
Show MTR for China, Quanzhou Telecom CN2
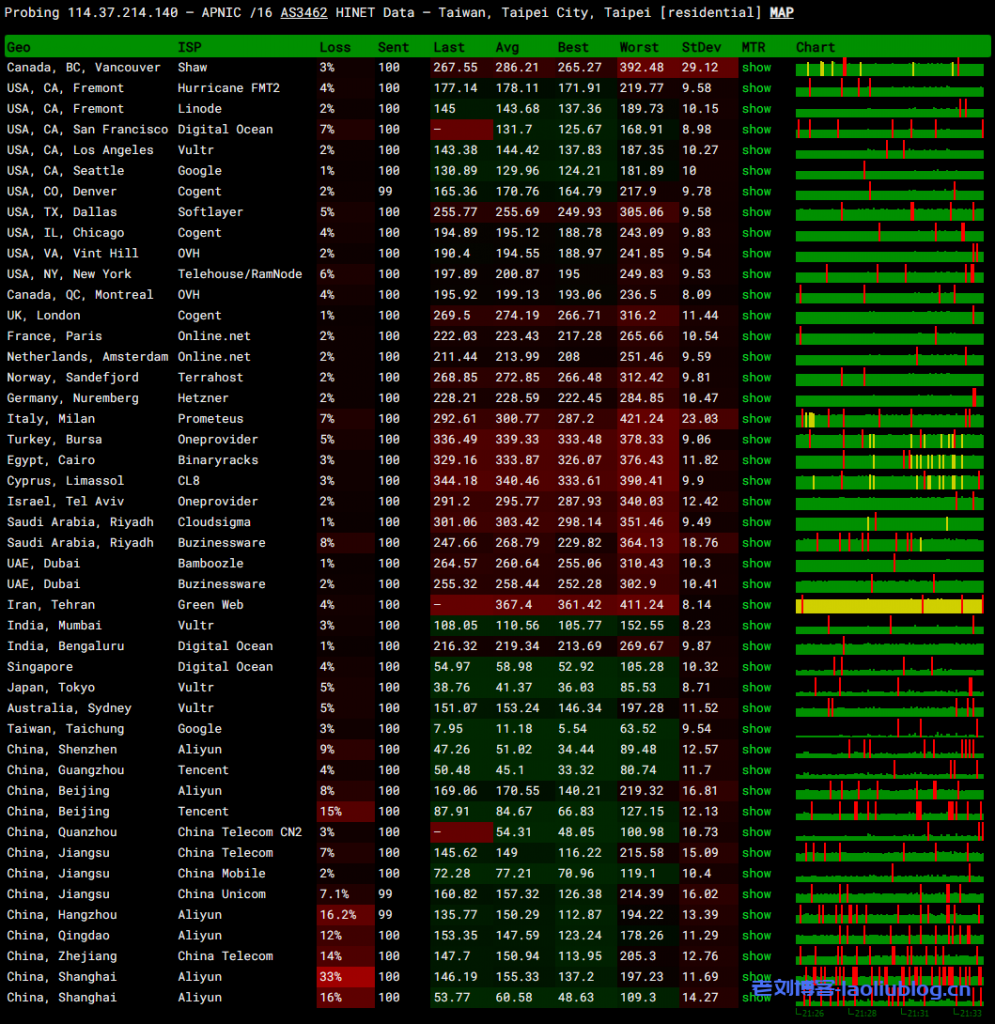tap(756, 832)
